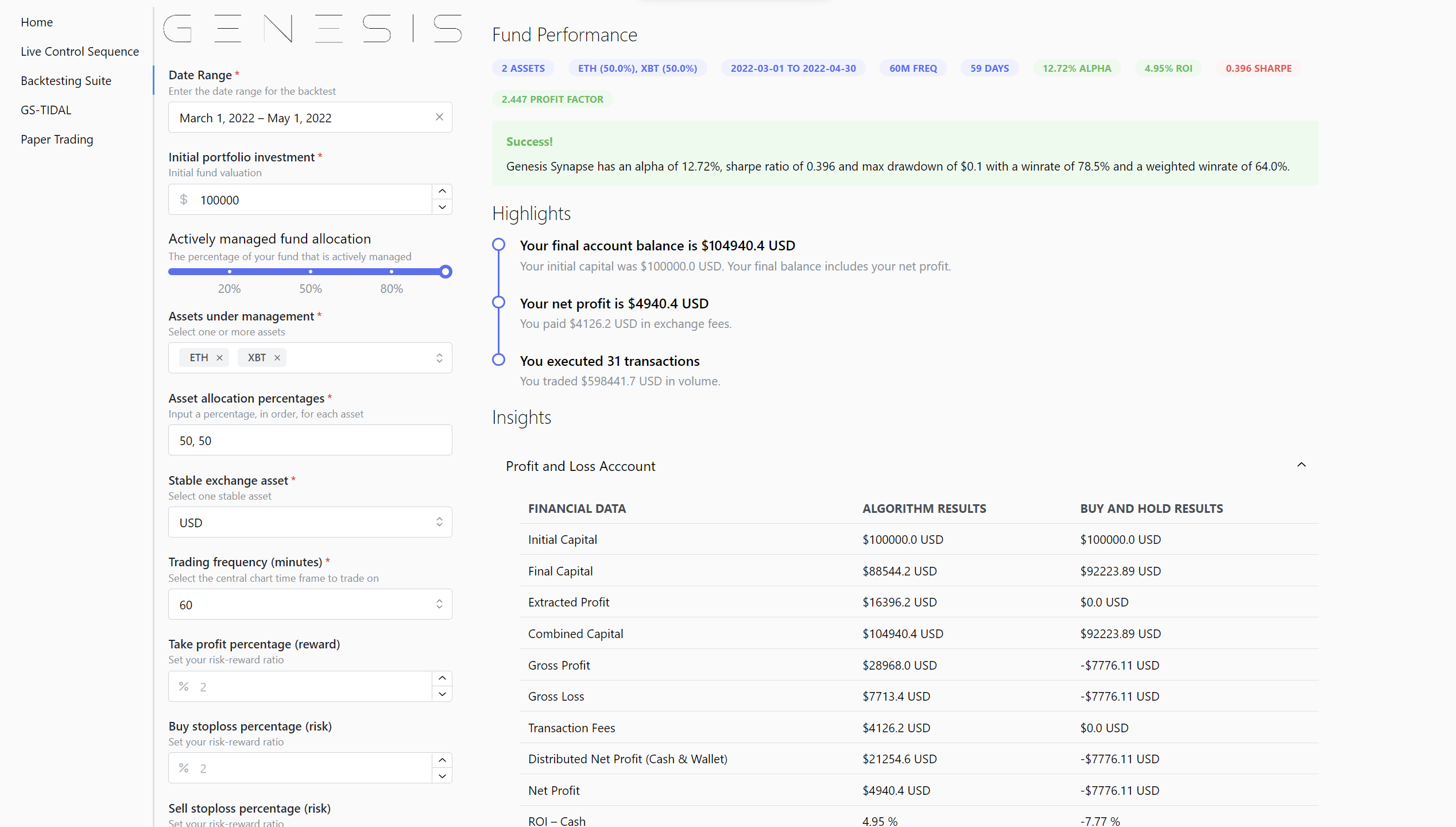Open the assets under management dropdown
The width and height of the screenshot is (1456, 827).
(439, 358)
